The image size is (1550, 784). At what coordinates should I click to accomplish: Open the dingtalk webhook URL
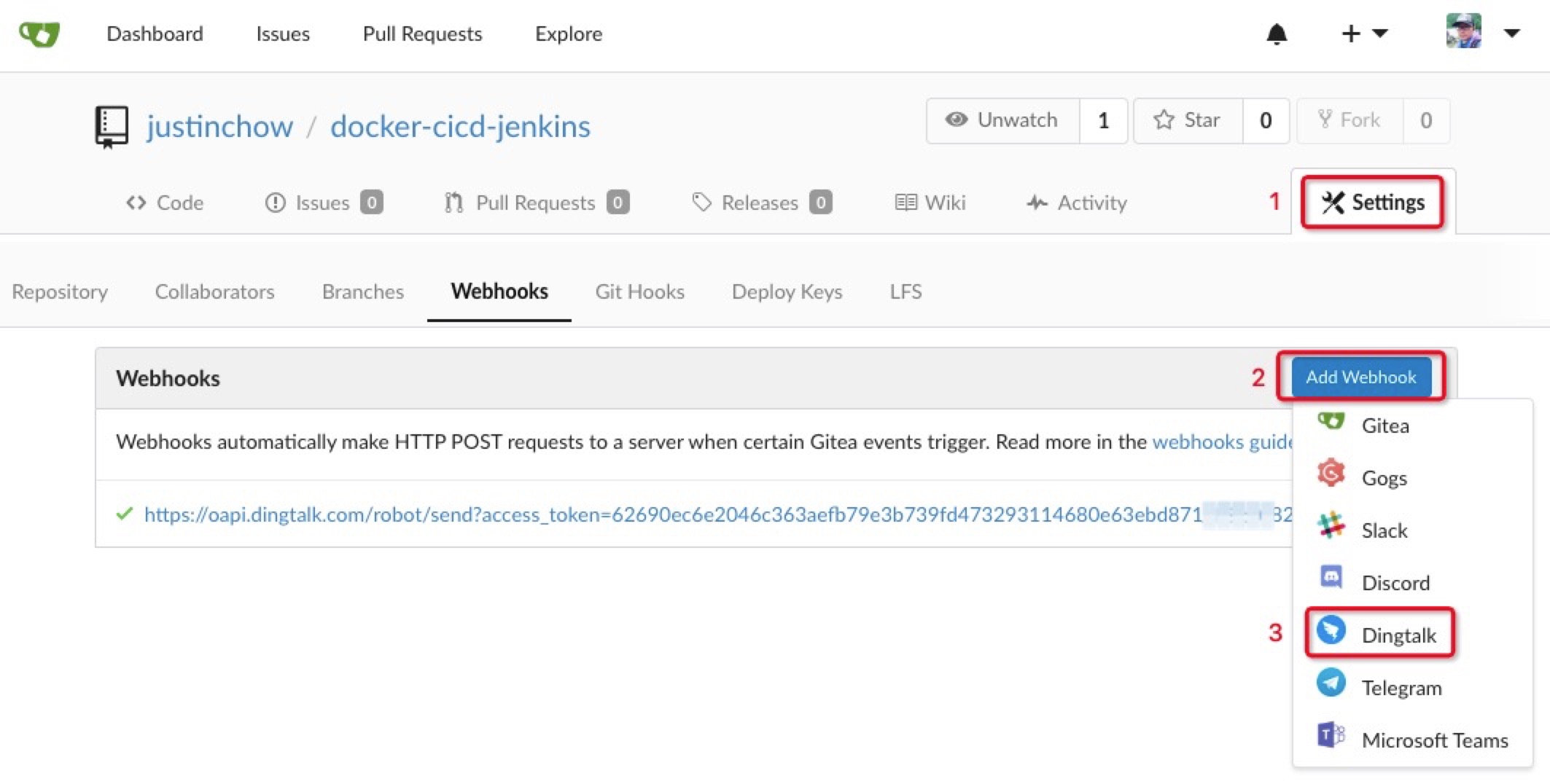[x=656, y=514]
